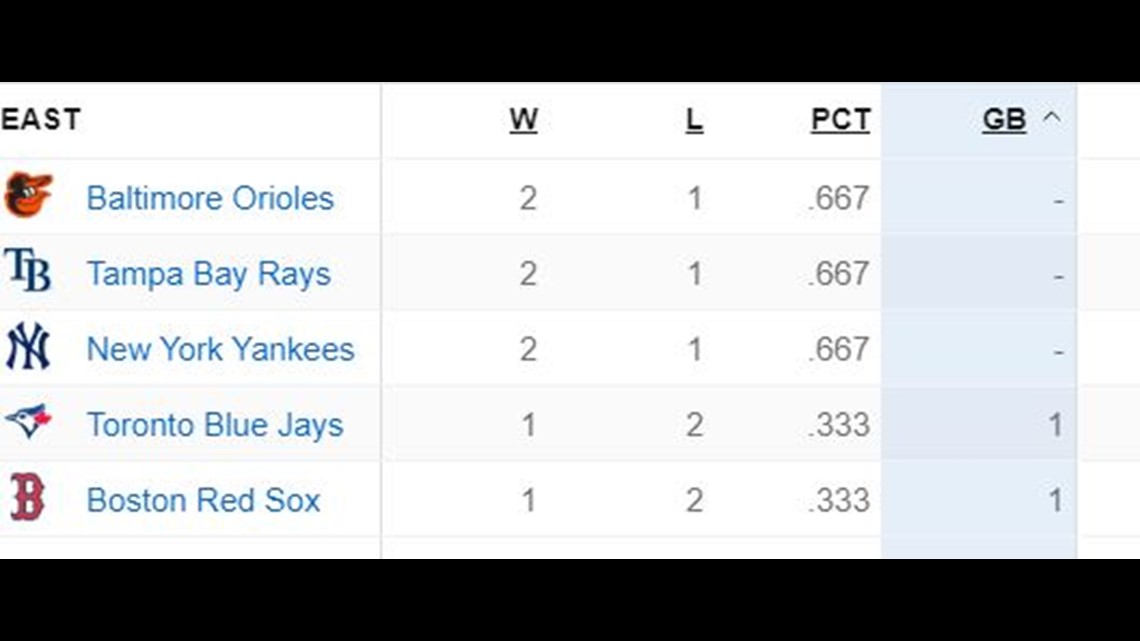Select the EAST division header
The width and height of the screenshot is (1140, 641).
click(41, 119)
